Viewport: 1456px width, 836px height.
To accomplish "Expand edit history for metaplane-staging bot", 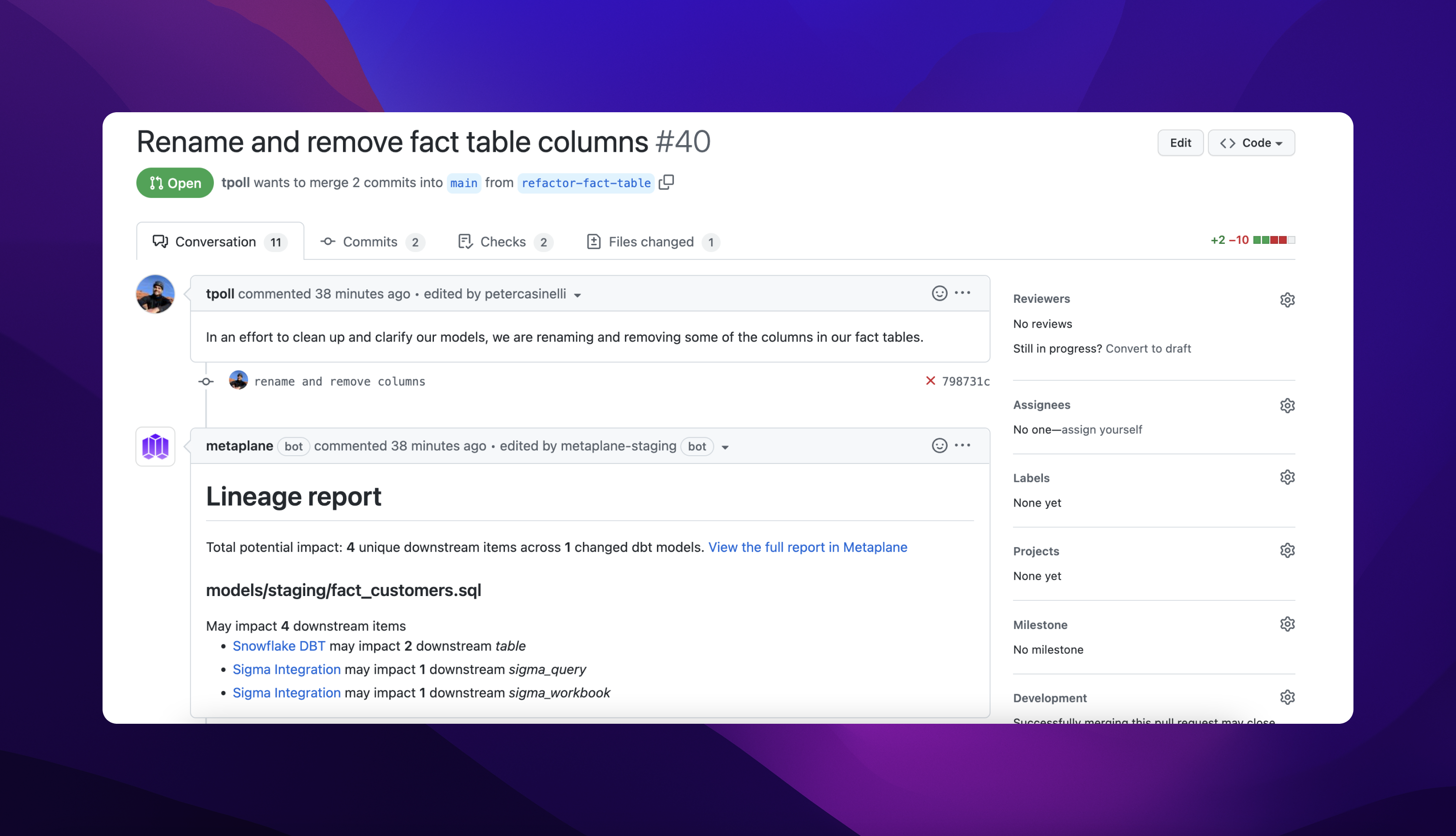I will point(725,448).
